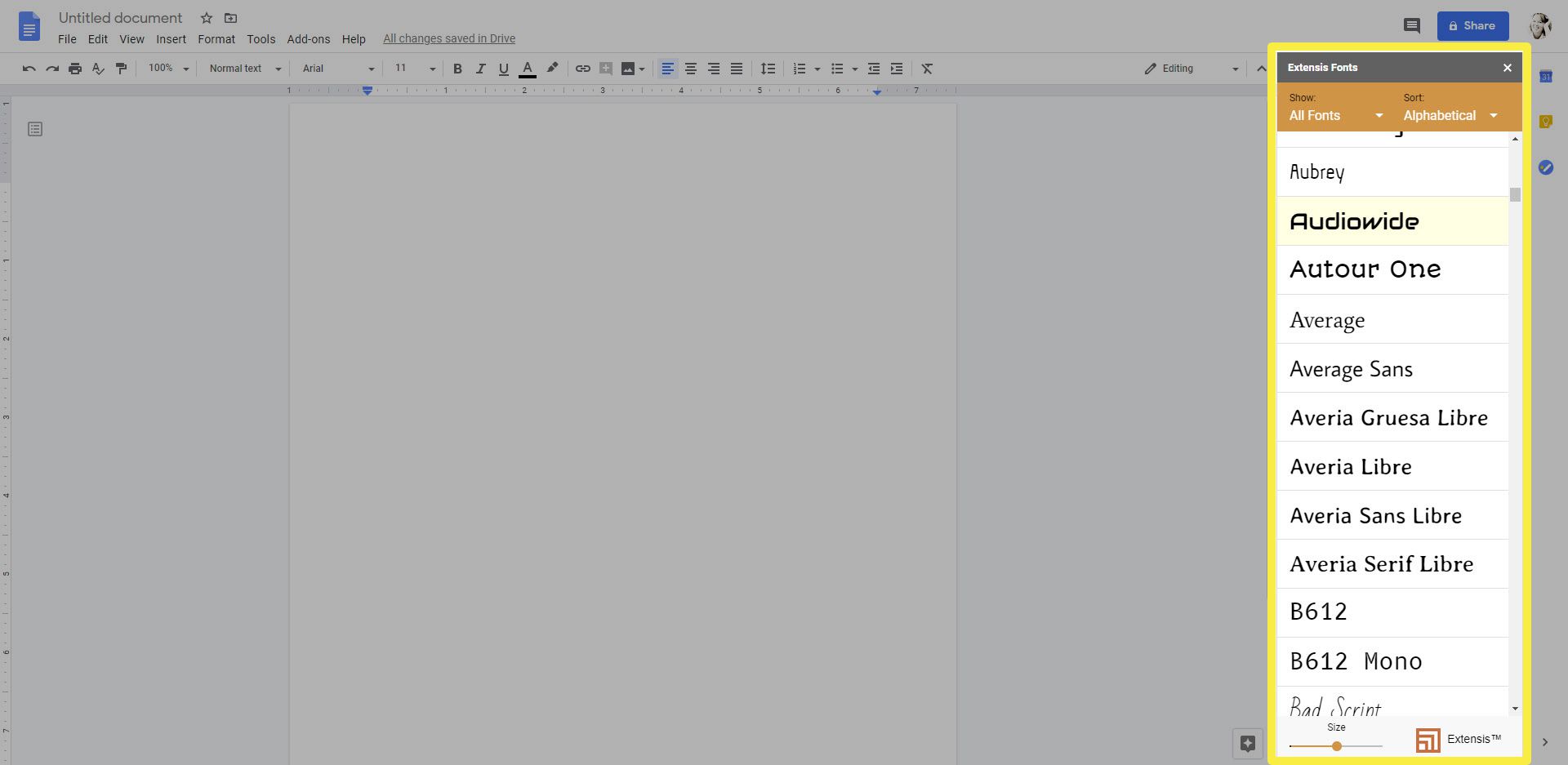This screenshot has width=1568, height=765.
Task: Open the Edit menu
Action: (98, 39)
